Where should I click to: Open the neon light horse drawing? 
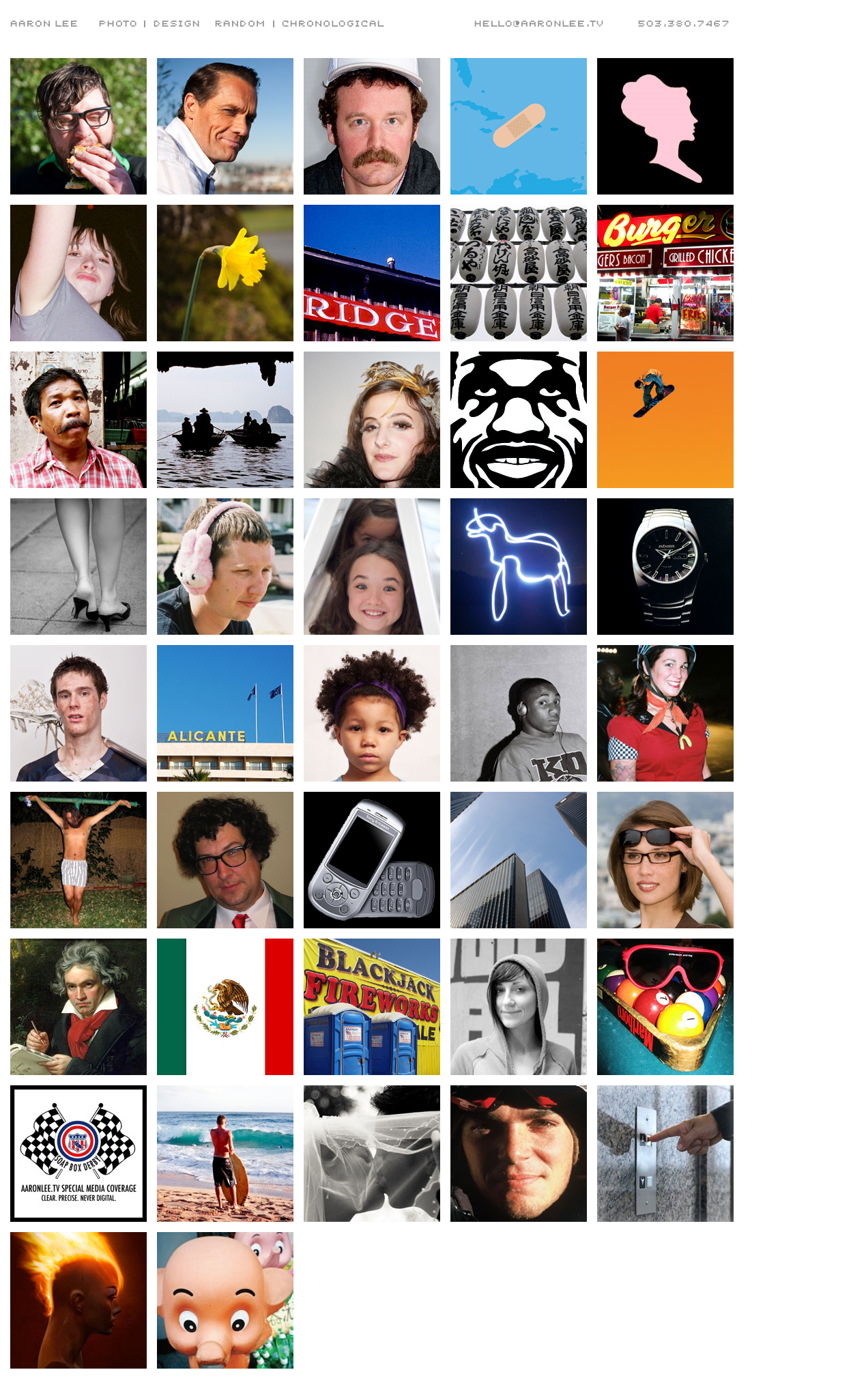519,567
